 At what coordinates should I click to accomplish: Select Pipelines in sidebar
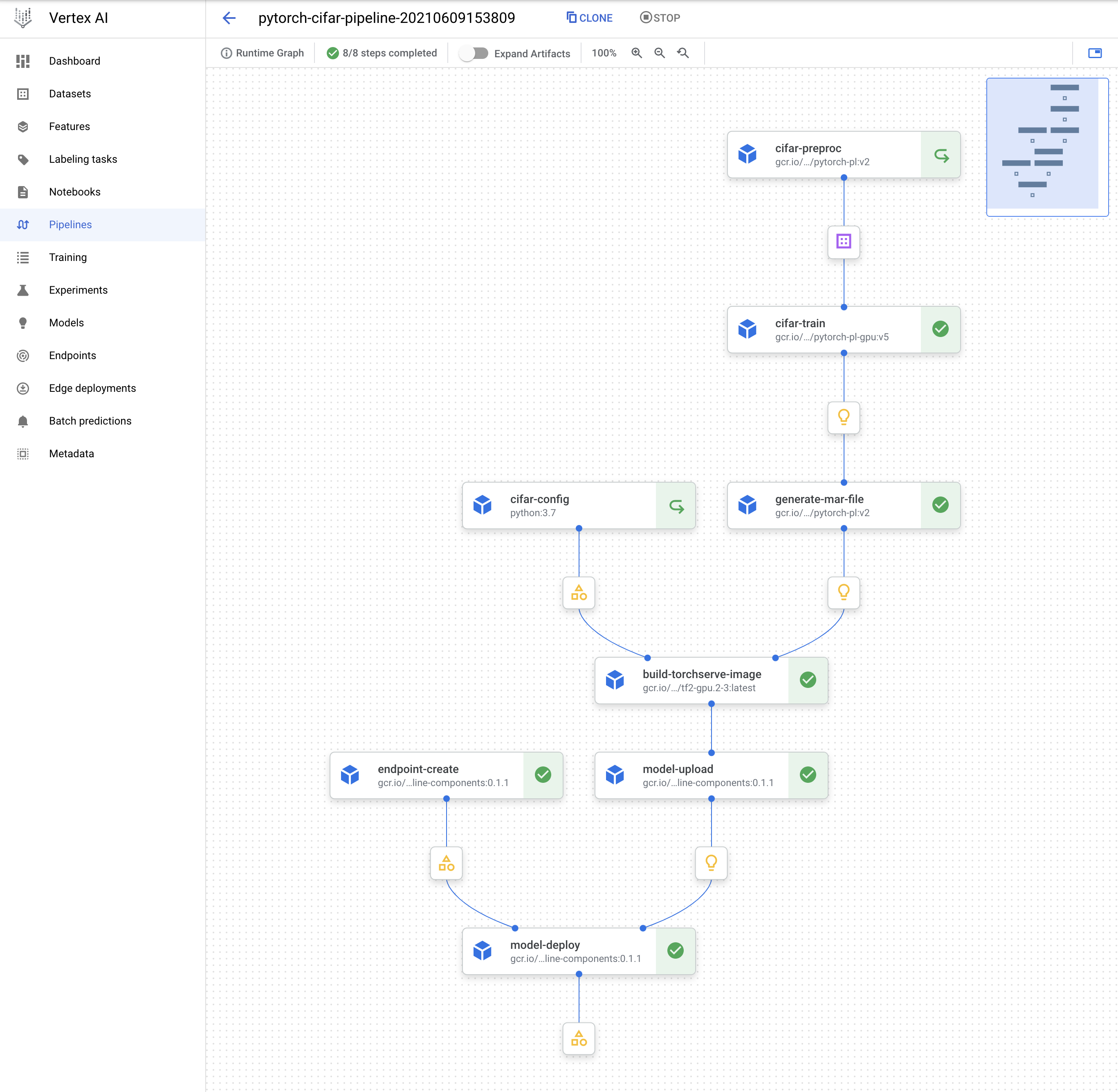(103, 224)
